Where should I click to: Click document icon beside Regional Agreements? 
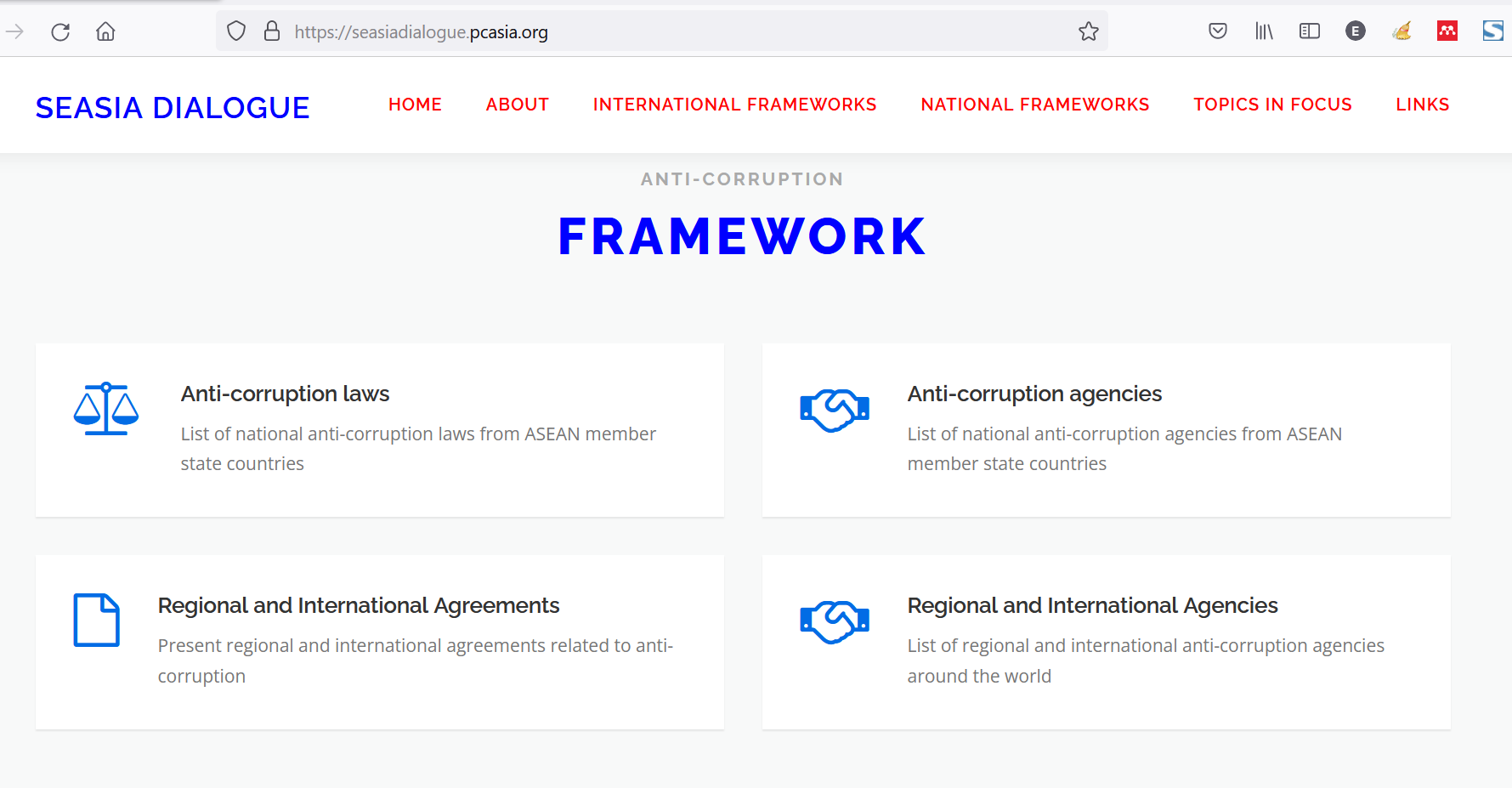coord(96,620)
